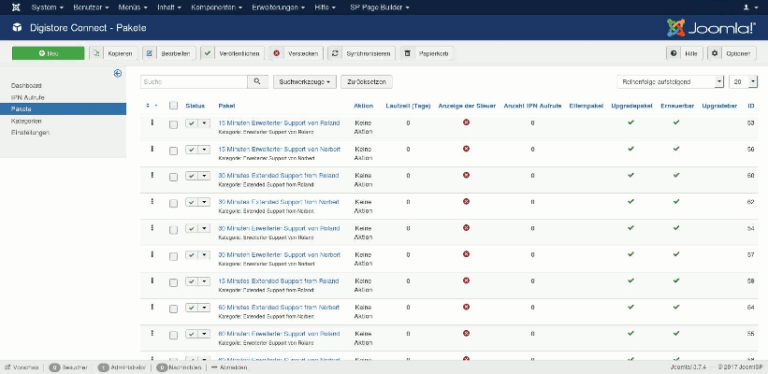Click the Bearbeiten toolbar button
This screenshot has height=374, width=768.
coord(169,53)
